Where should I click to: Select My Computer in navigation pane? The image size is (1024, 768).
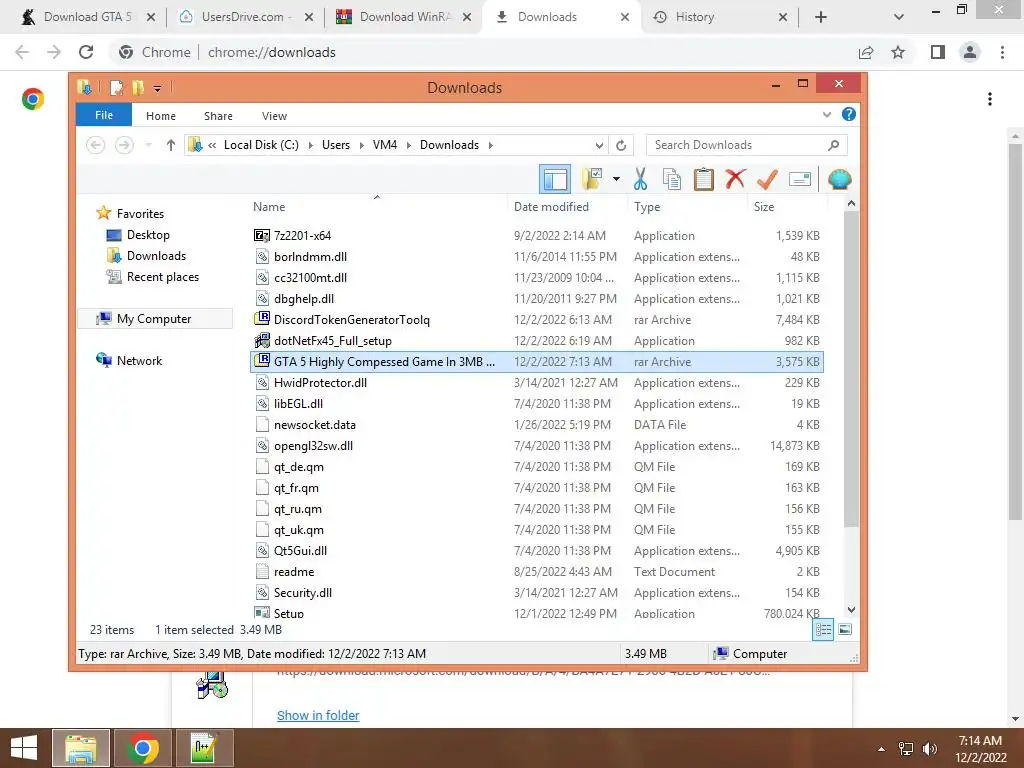[x=154, y=319]
